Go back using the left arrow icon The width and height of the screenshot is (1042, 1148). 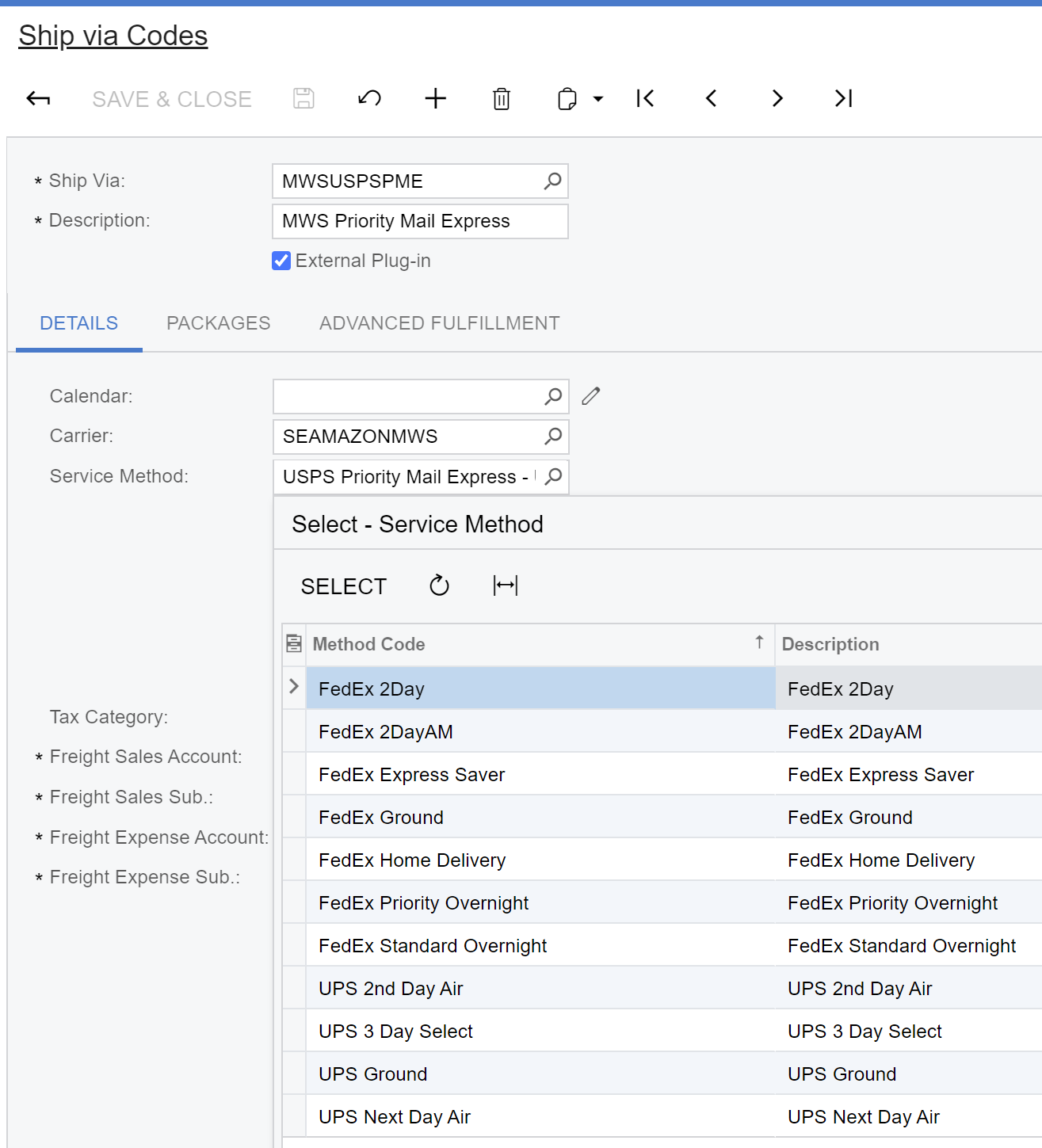(38, 99)
